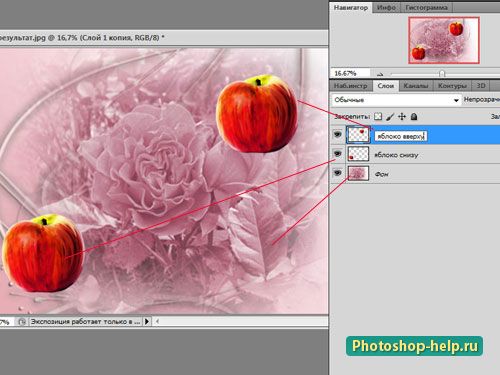Screen dimensions: 500x375
Task: Click the "Фон" layer thumbnail
Action: coord(358,173)
